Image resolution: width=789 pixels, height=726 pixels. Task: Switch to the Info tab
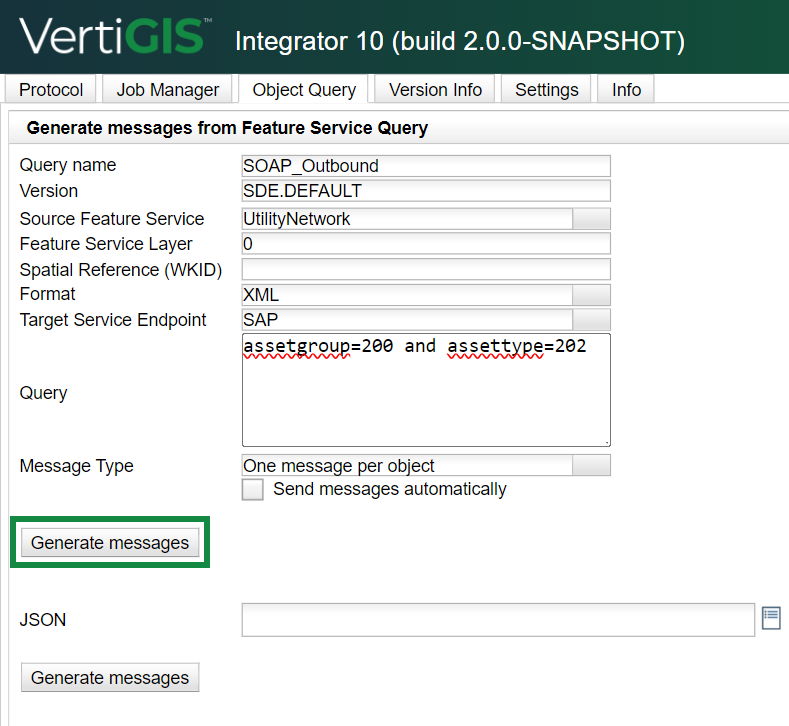coord(626,90)
